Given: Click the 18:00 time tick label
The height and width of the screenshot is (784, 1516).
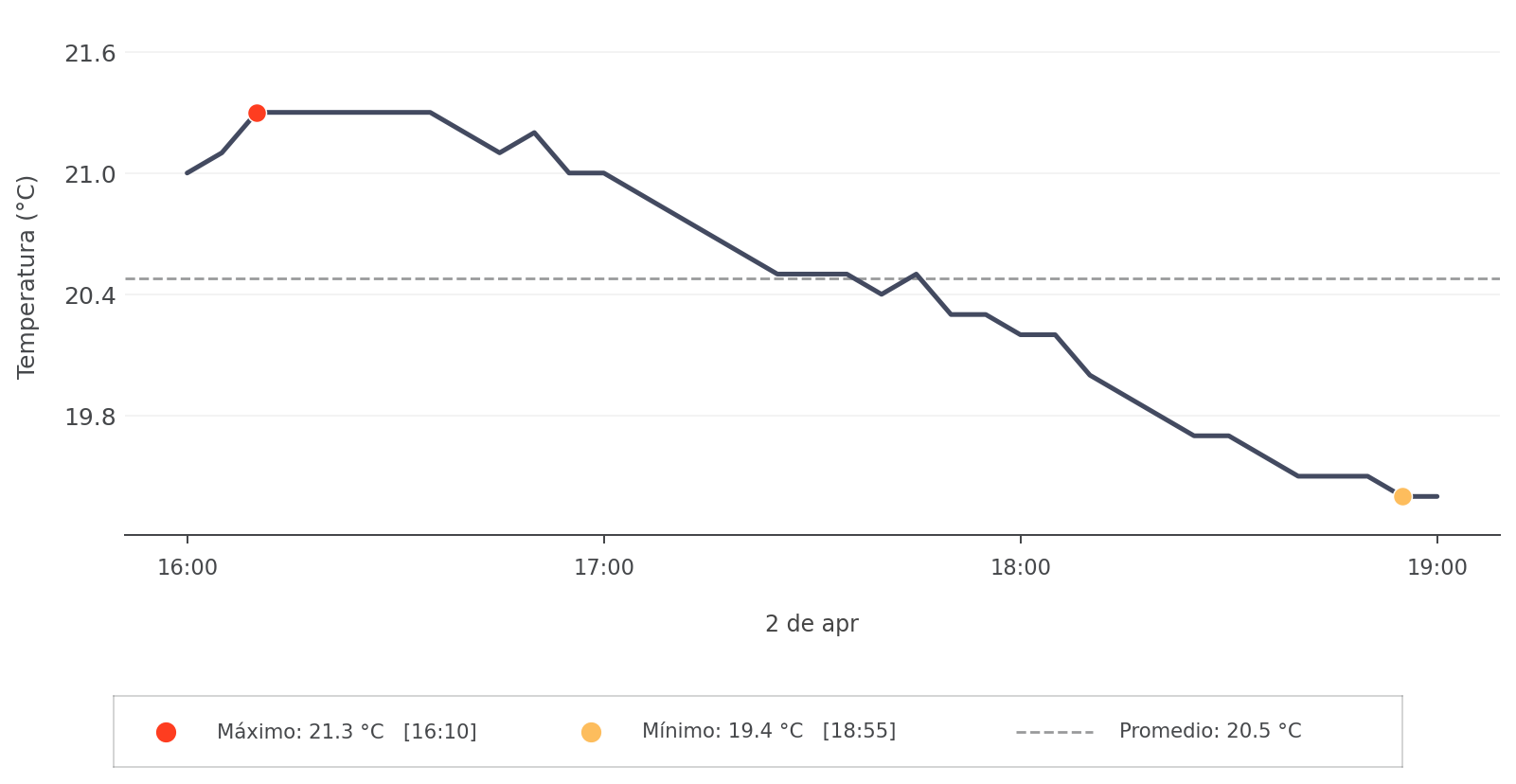Looking at the screenshot, I should point(1020,568).
